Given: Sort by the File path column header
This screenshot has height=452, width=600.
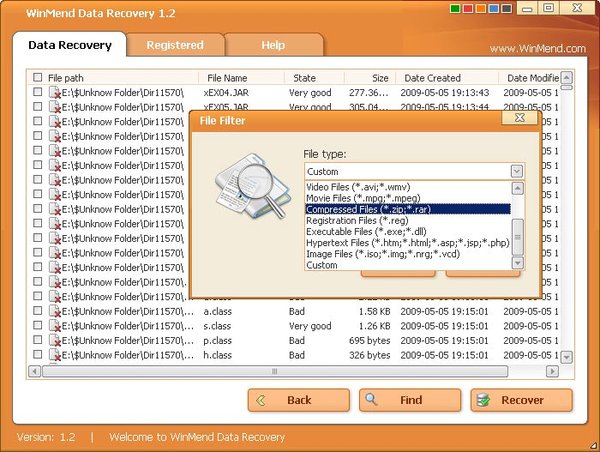Looking at the screenshot, I should click(x=120, y=78).
